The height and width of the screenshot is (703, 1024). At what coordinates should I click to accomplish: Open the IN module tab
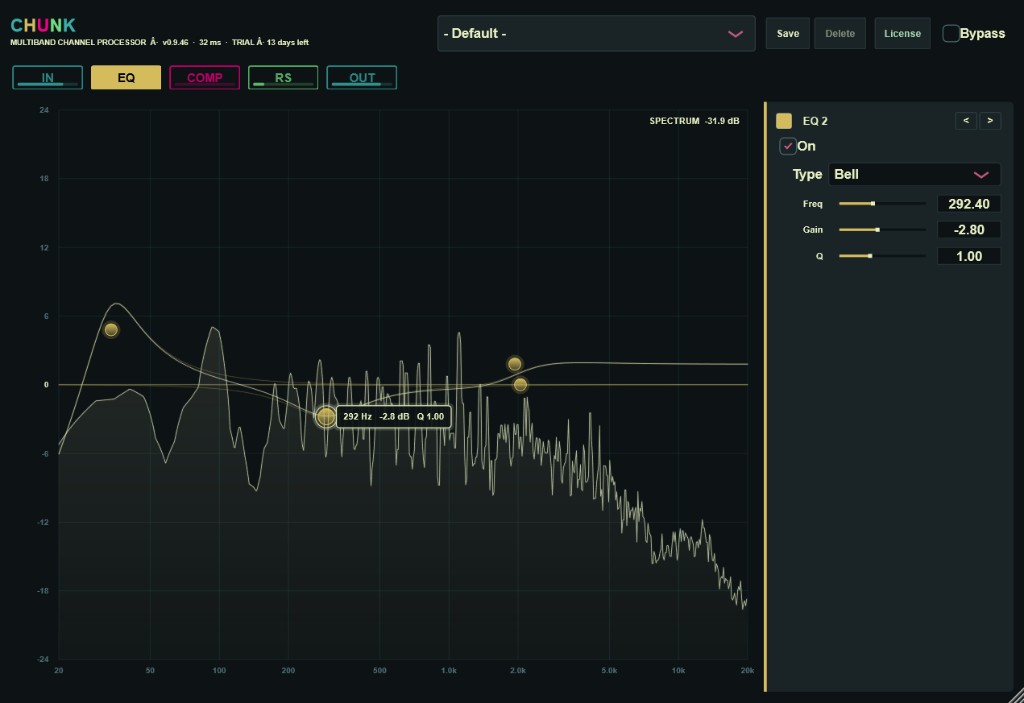48,78
